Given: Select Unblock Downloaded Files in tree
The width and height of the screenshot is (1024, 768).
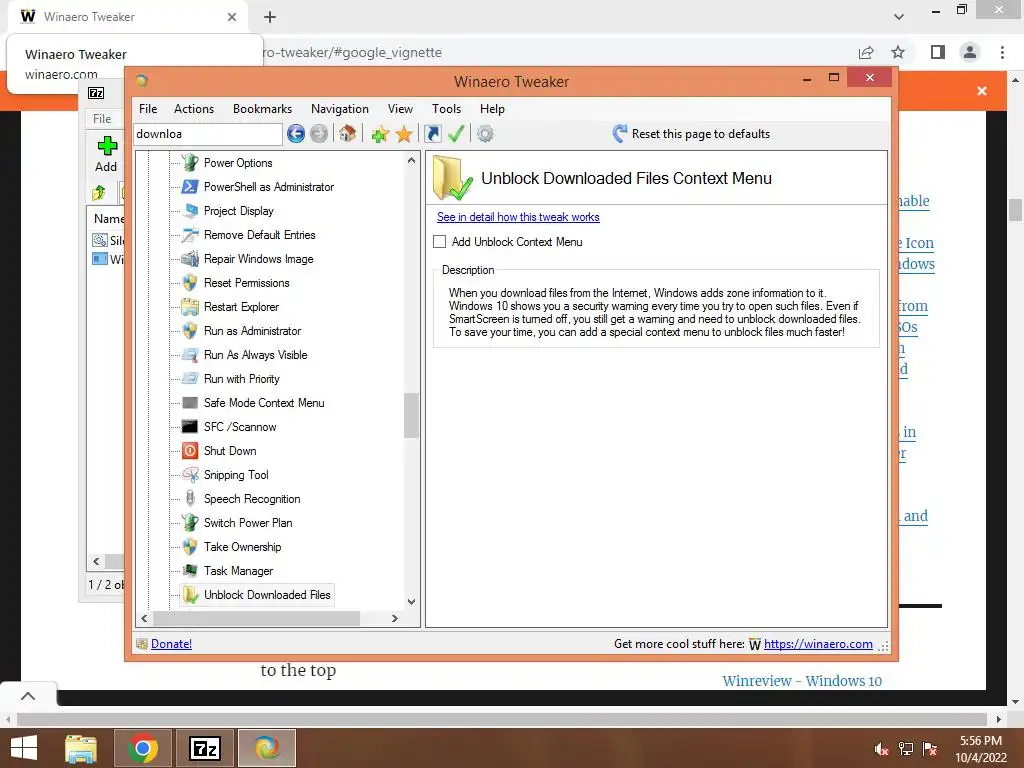Looking at the screenshot, I should pyautogui.click(x=267, y=595).
